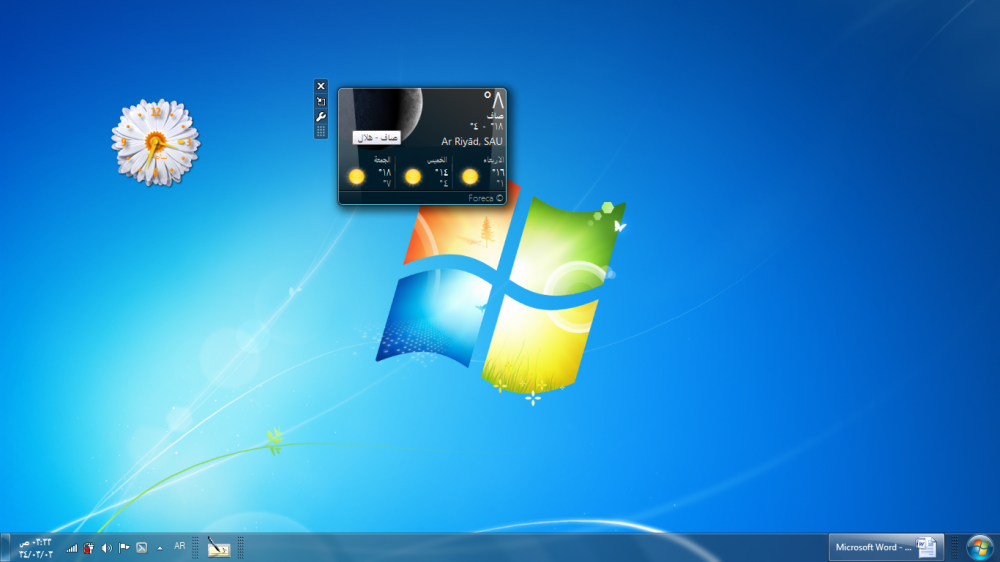This screenshot has height=562, width=1000.
Task: Click the weather gadget wrench options icon
Action: click(x=321, y=116)
